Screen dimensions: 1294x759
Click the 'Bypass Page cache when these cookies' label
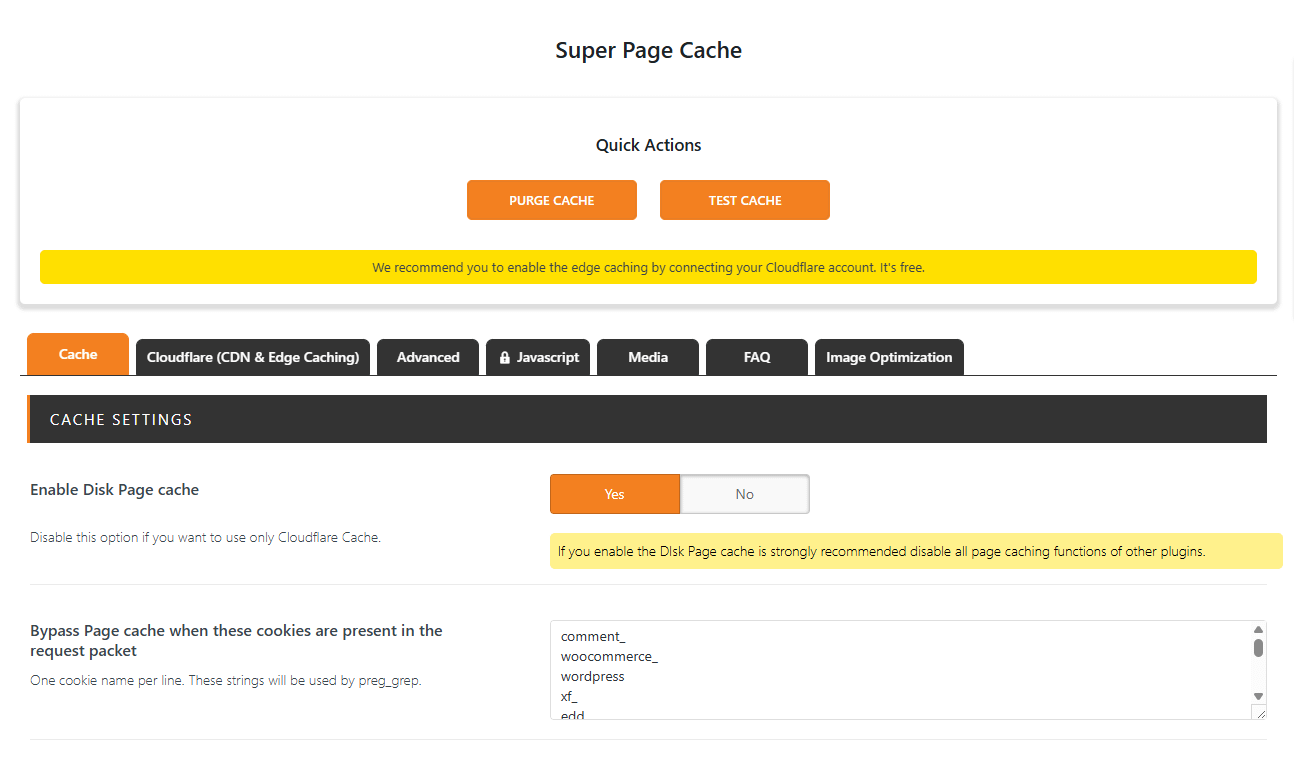coord(236,640)
